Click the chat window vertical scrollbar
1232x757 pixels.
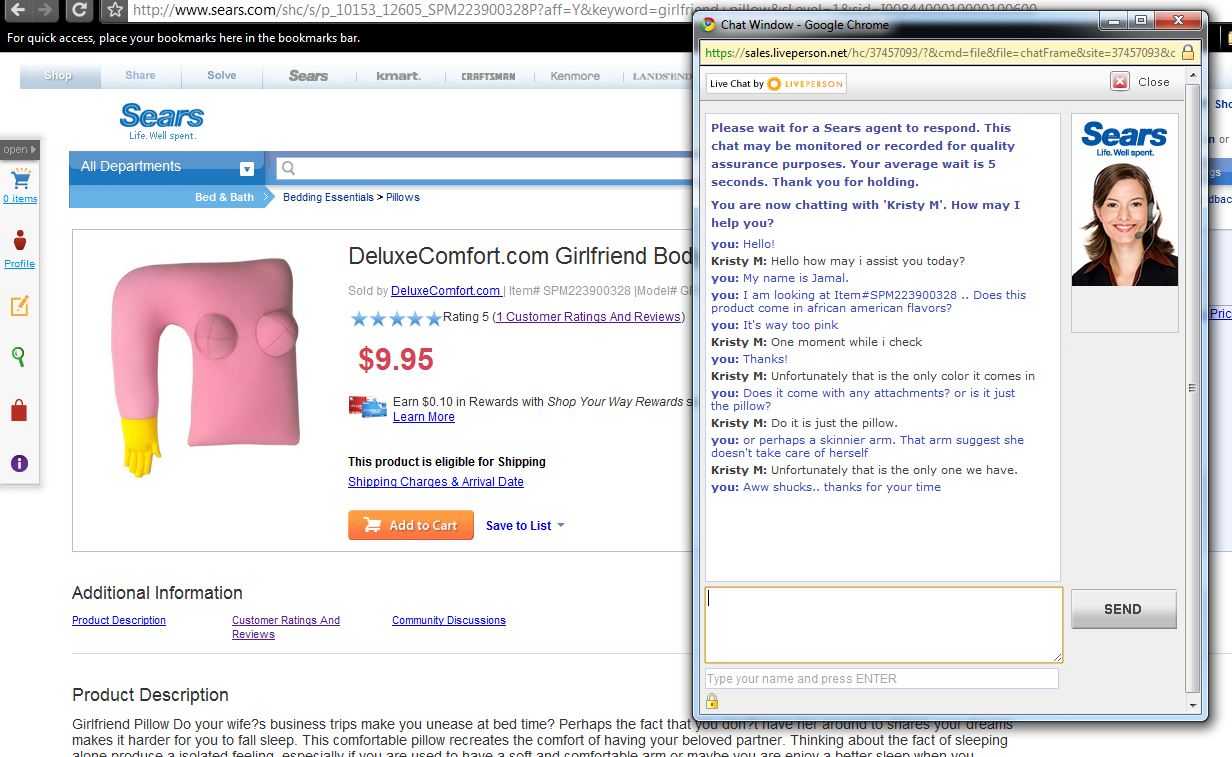click(1191, 388)
